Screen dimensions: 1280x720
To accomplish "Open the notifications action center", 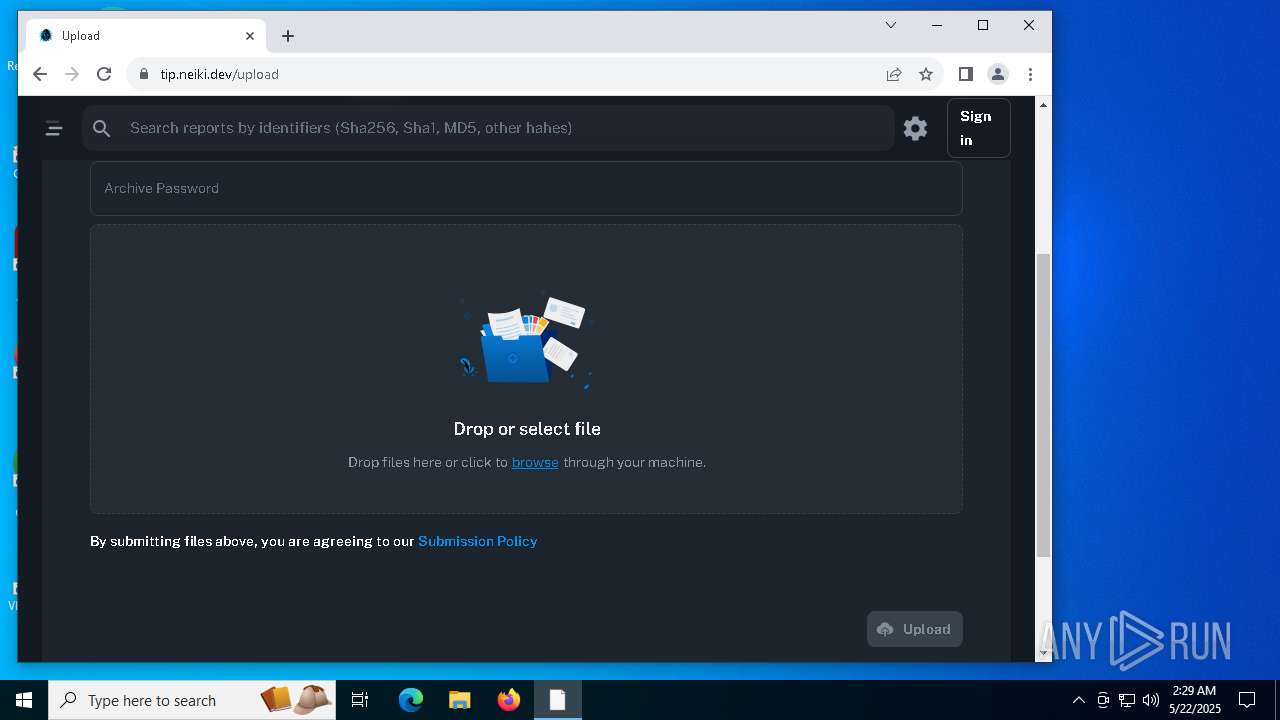I will point(1247,700).
